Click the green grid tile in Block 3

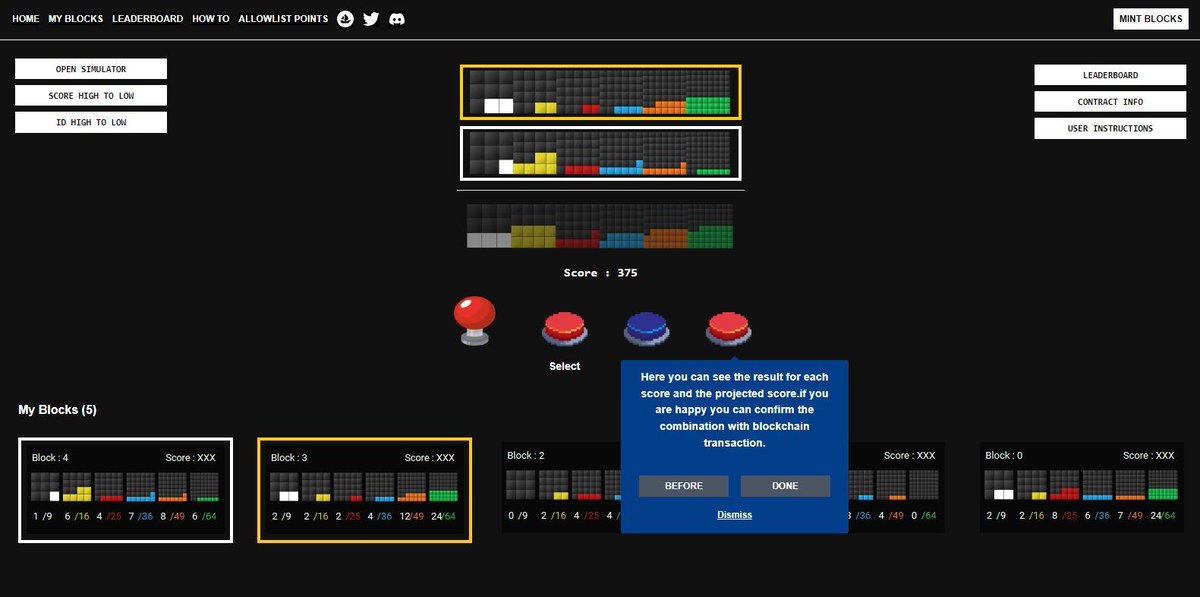tap(444, 487)
